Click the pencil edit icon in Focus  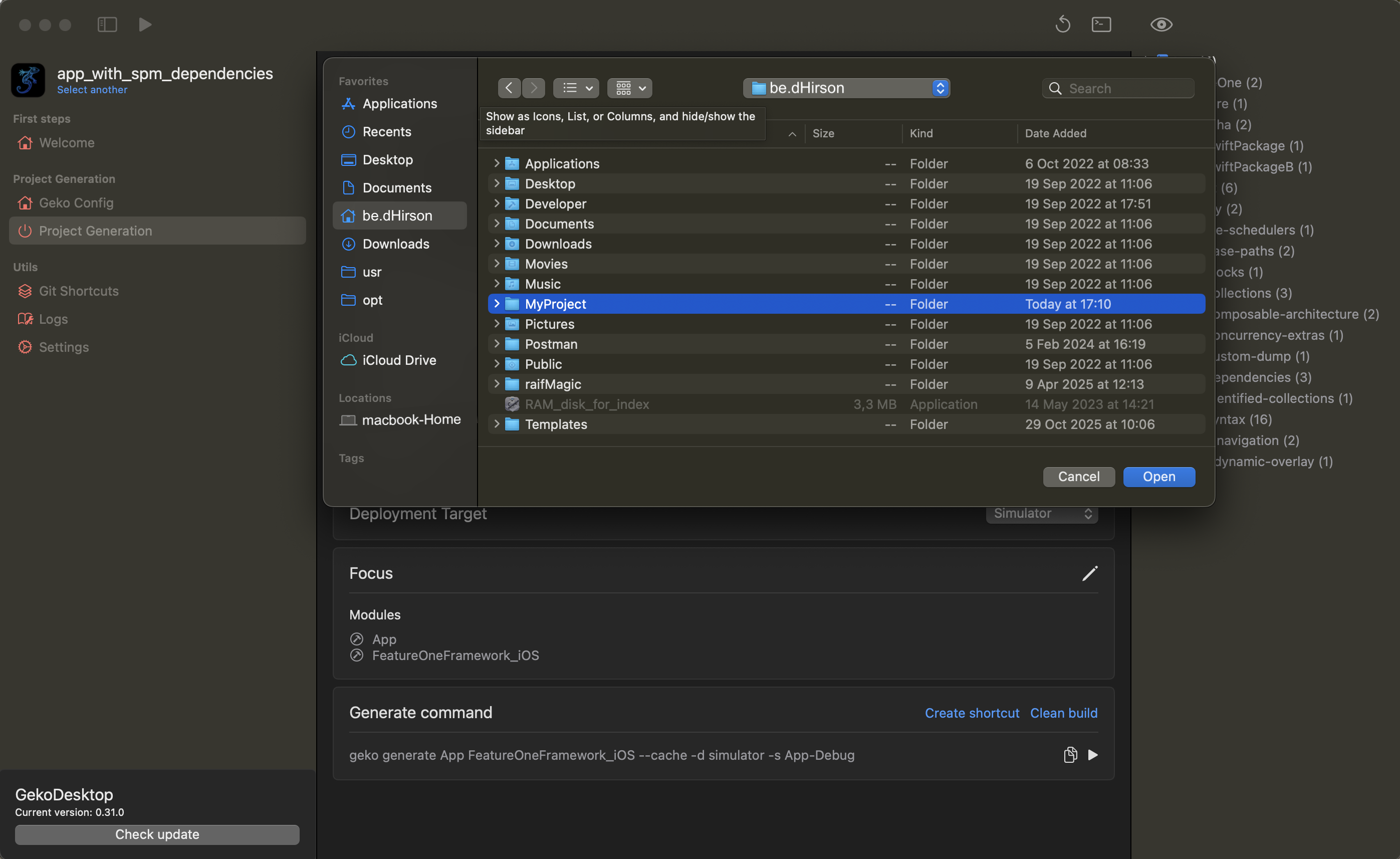[x=1089, y=573]
